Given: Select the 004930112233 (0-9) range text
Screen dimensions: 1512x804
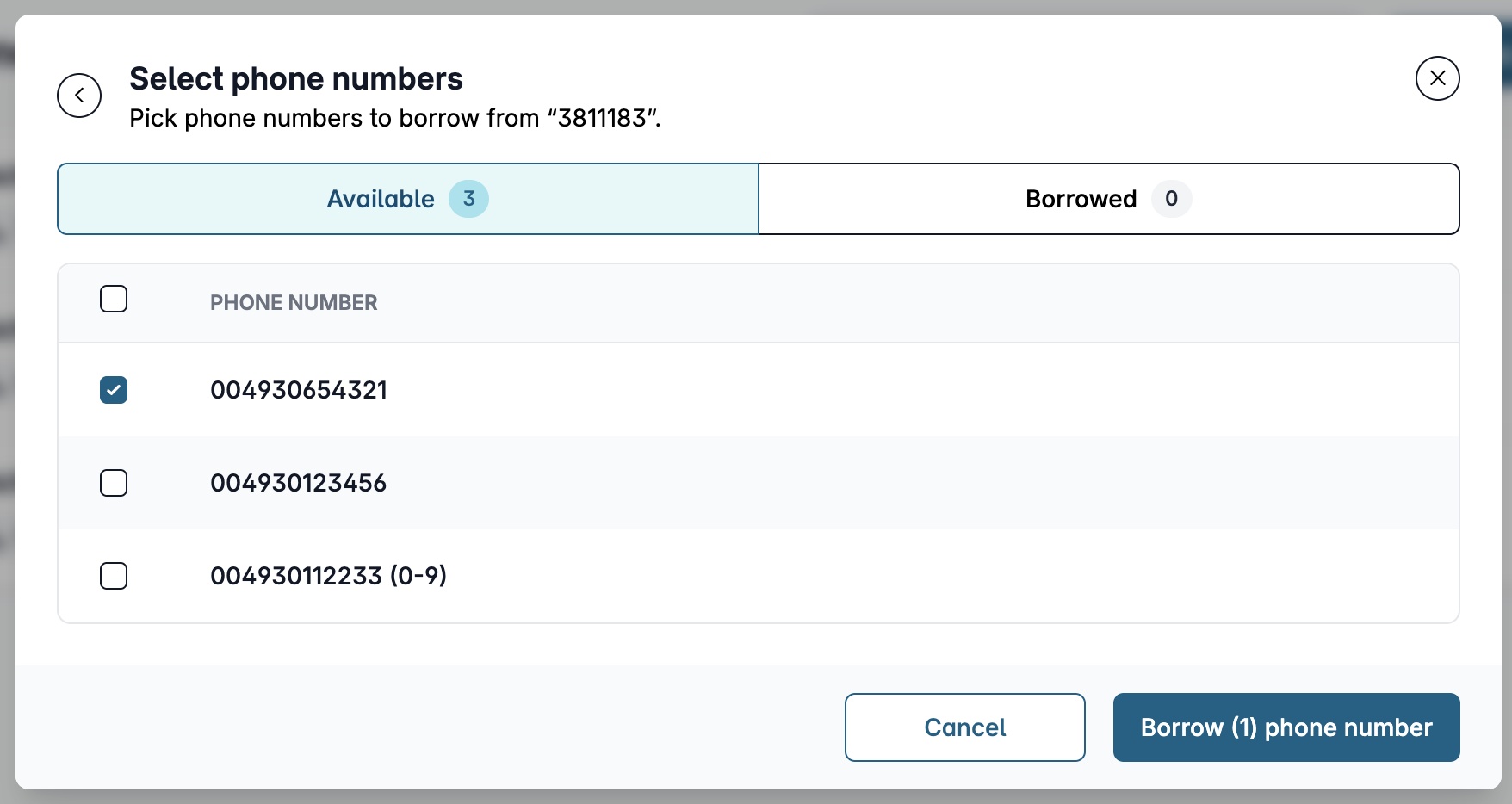Looking at the screenshot, I should point(329,576).
